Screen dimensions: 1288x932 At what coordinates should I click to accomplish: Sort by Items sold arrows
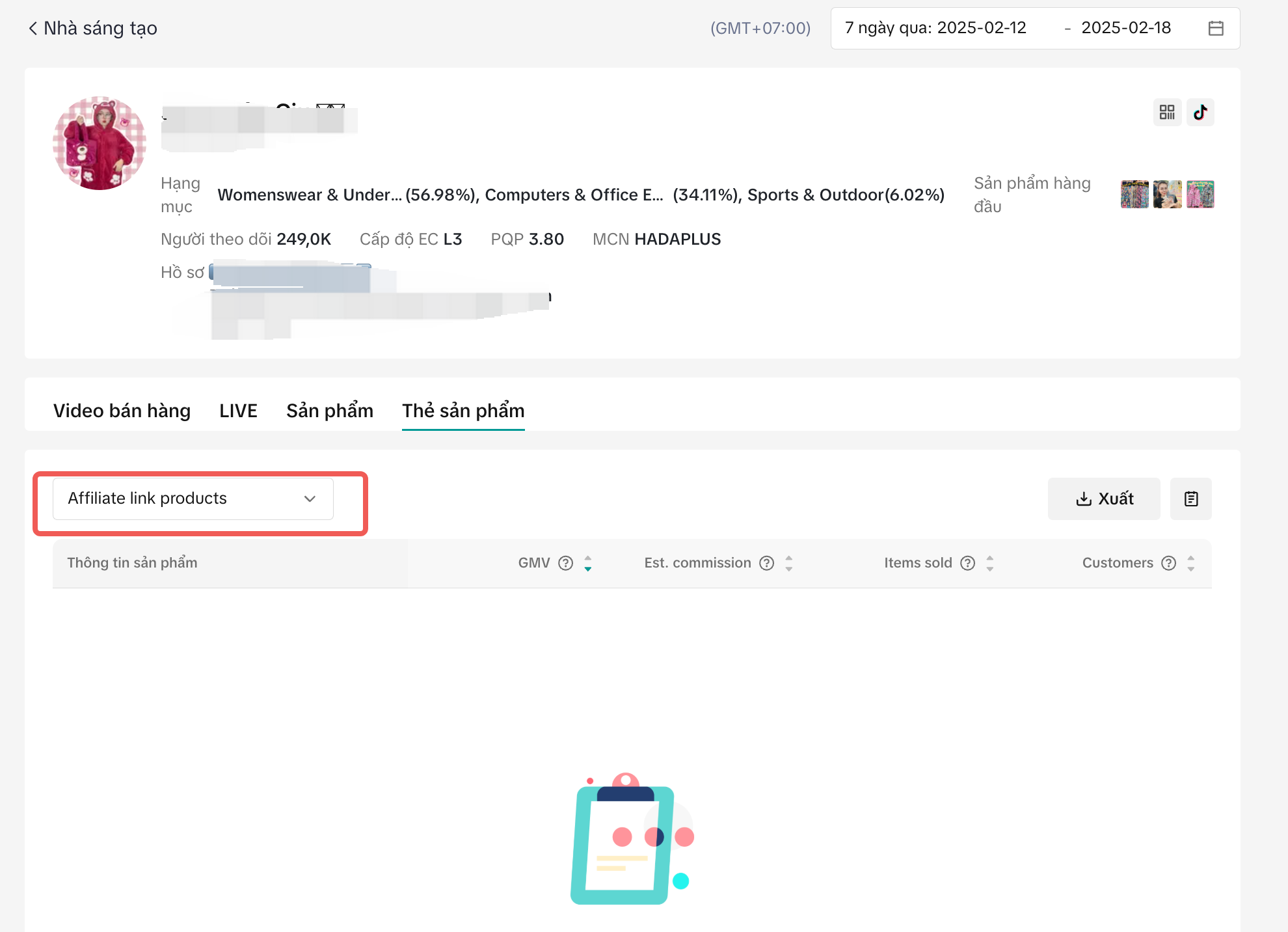tap(990, 563)
